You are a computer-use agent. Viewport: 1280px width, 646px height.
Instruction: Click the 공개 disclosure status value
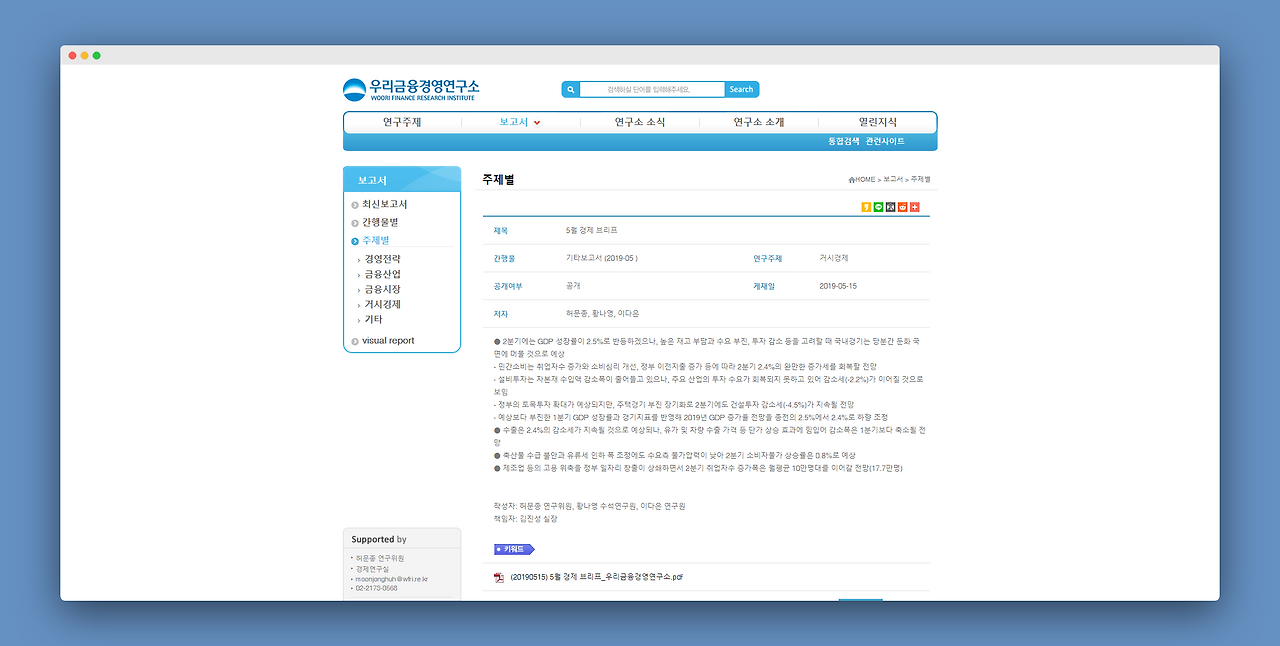tap(573, 286)
